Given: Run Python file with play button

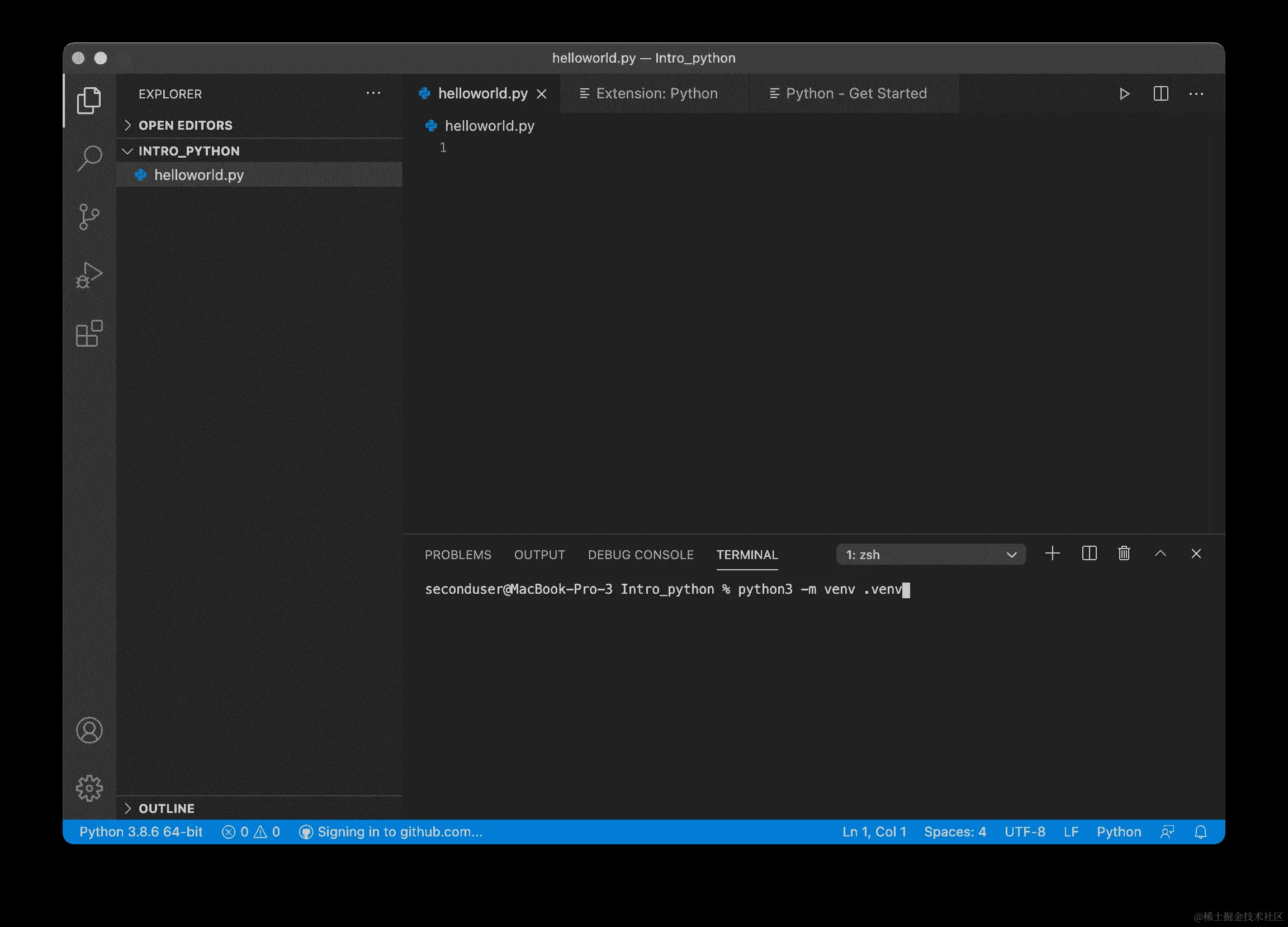Looking at the screenshot, I should click(x=1124, y=94).
